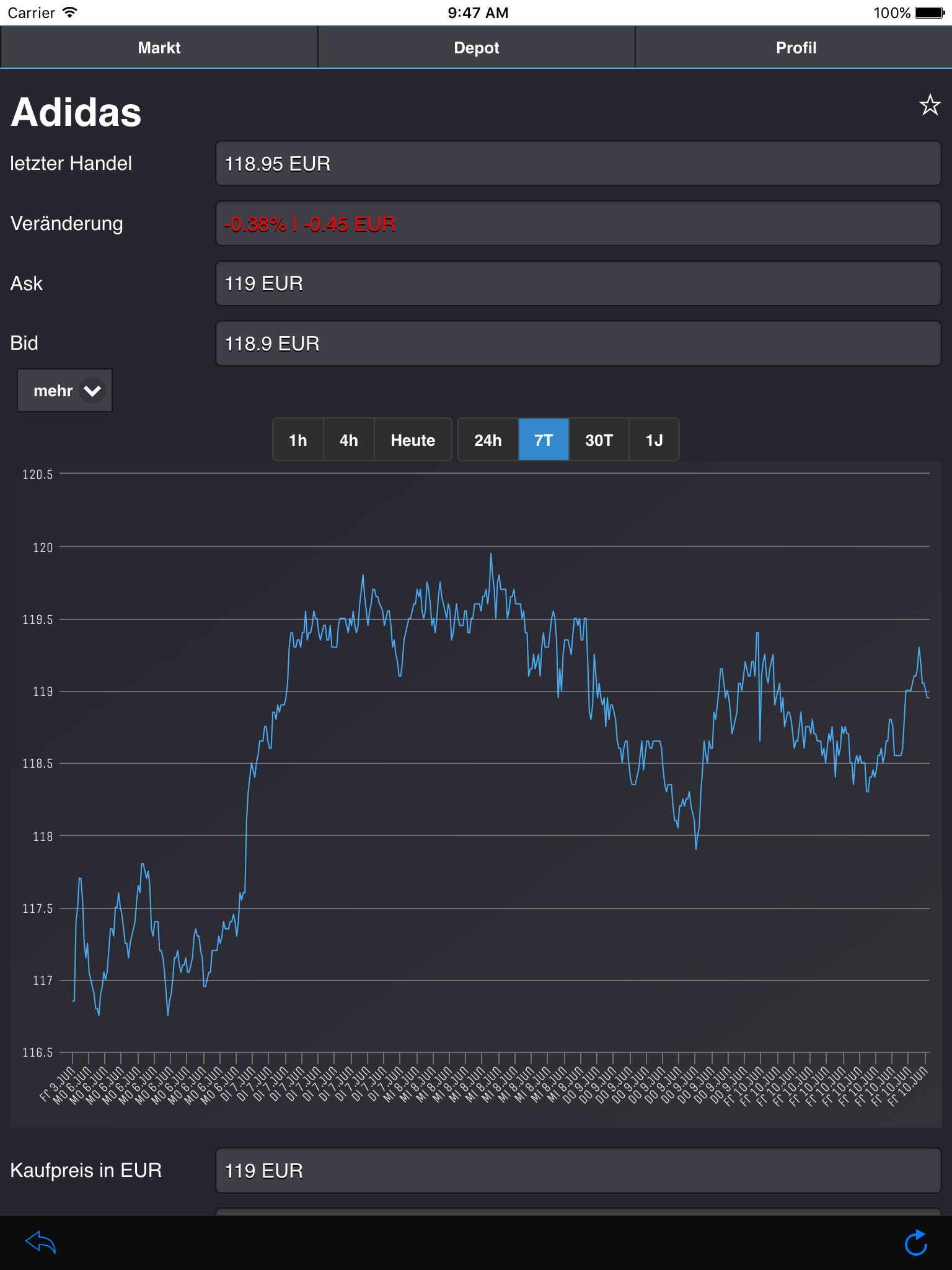Click the 120.5 axis label
Viewport: 952px width, 1270px height.
[37, 474]
